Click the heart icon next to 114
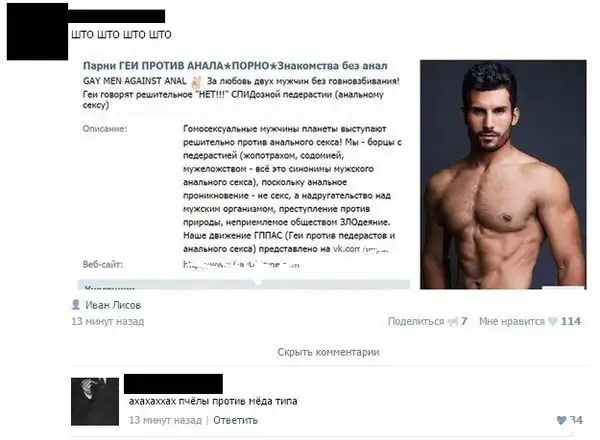 click(x=553, y=322)
